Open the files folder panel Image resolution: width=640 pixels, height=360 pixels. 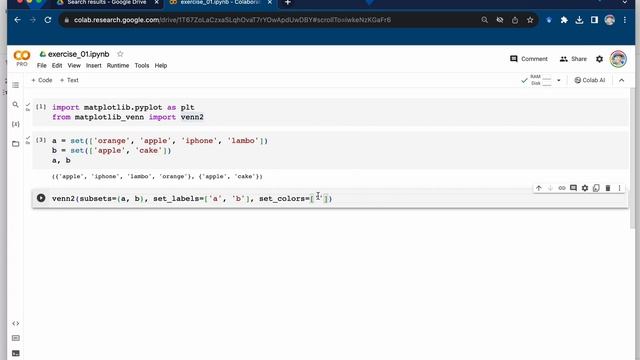pos(16,144)
